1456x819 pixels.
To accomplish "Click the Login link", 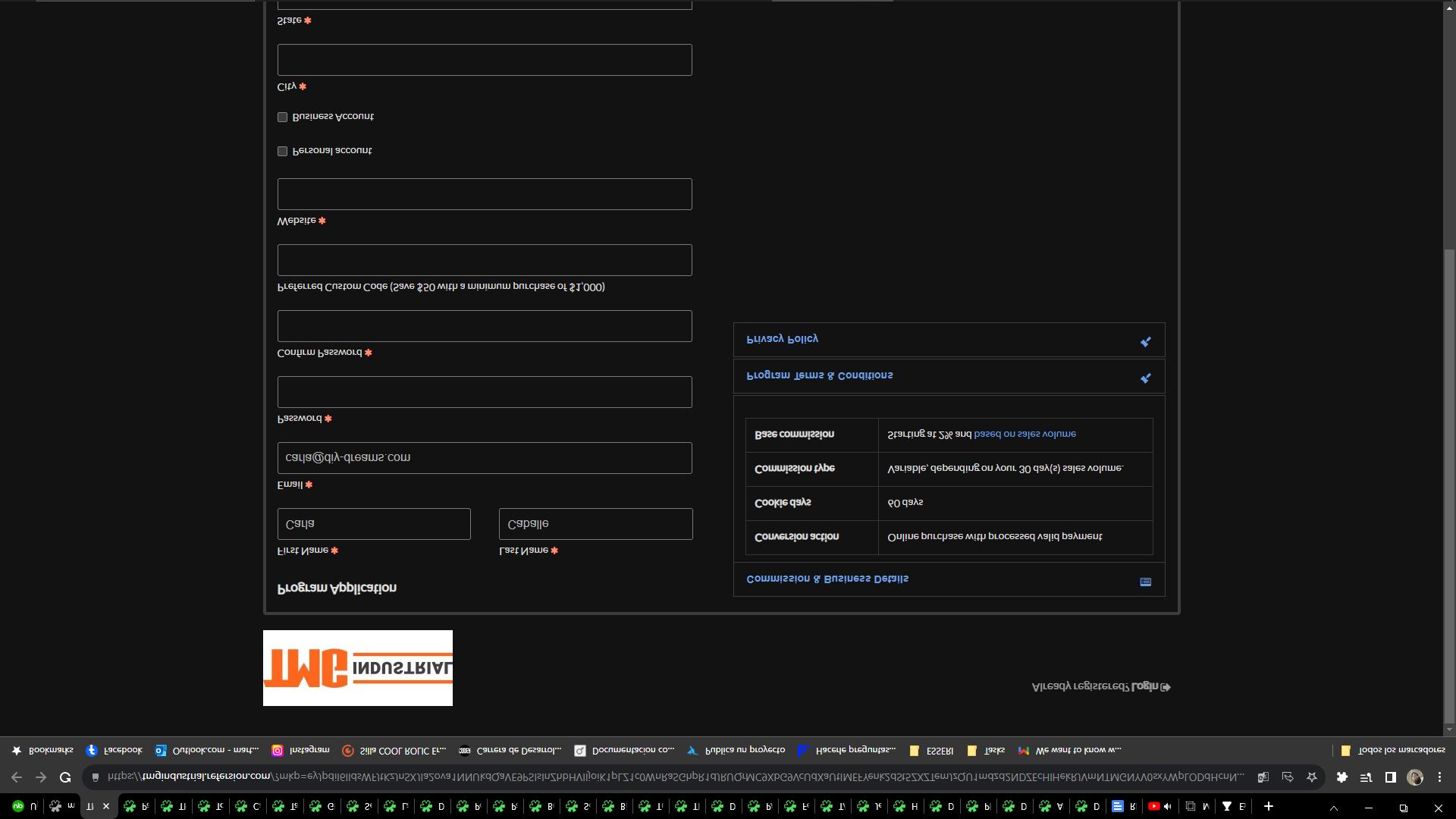I will tap(1150, 687).
